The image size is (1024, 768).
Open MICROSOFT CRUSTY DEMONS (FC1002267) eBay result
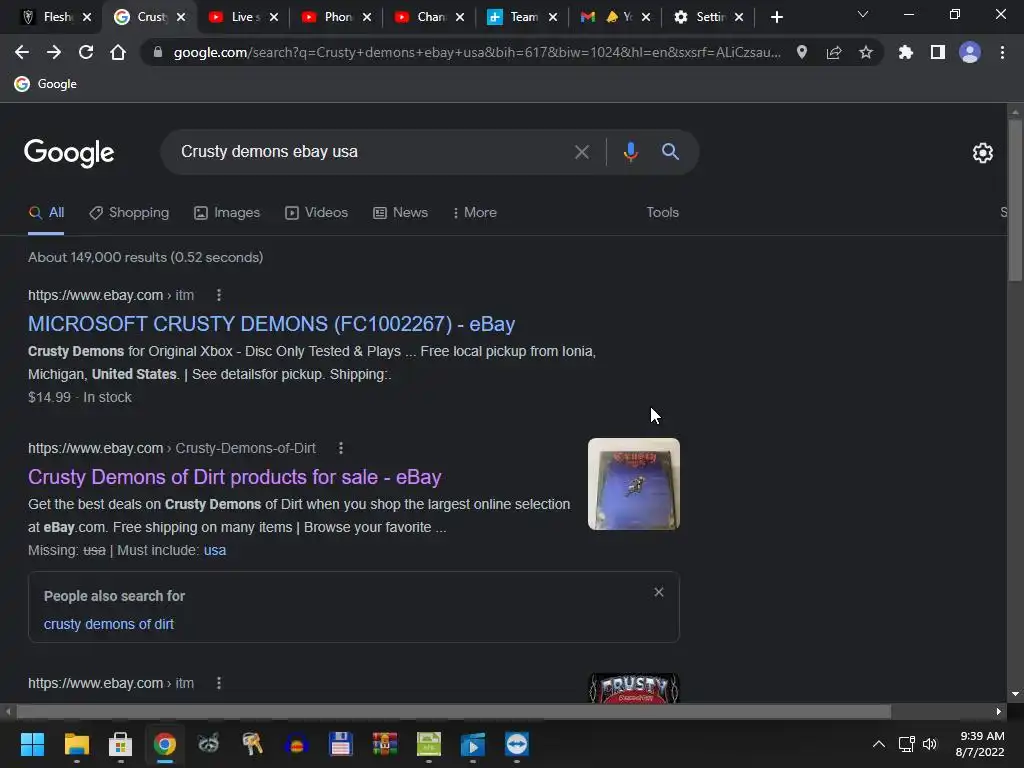click(x=272, y=324)
